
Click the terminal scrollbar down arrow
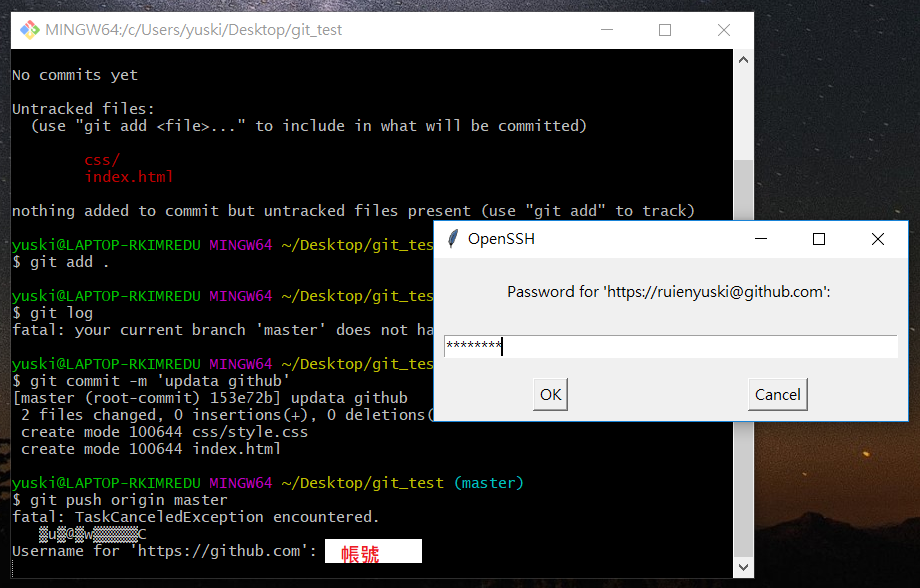[x=743, y=567]
